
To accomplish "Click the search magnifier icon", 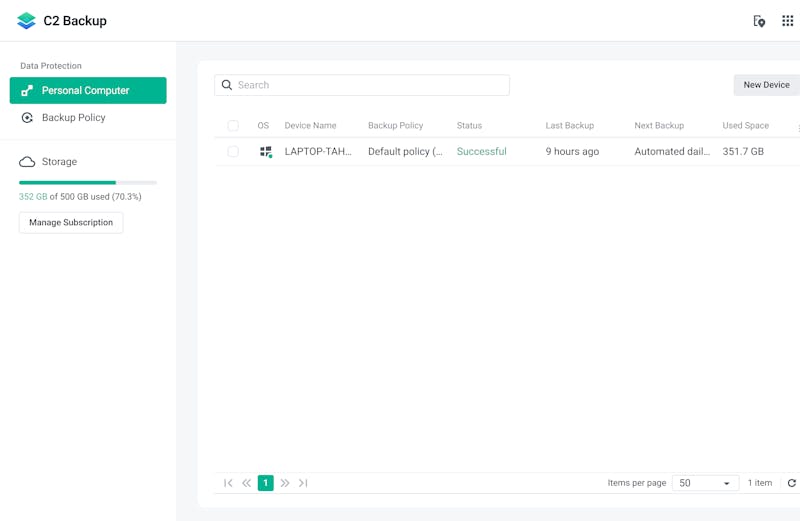I will pos(227,85).
